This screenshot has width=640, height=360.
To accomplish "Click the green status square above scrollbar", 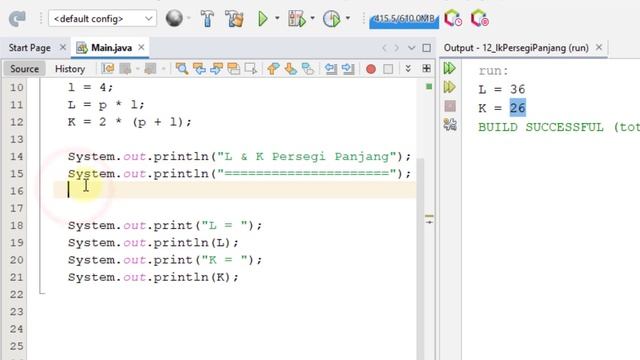I will coord(429,86).
